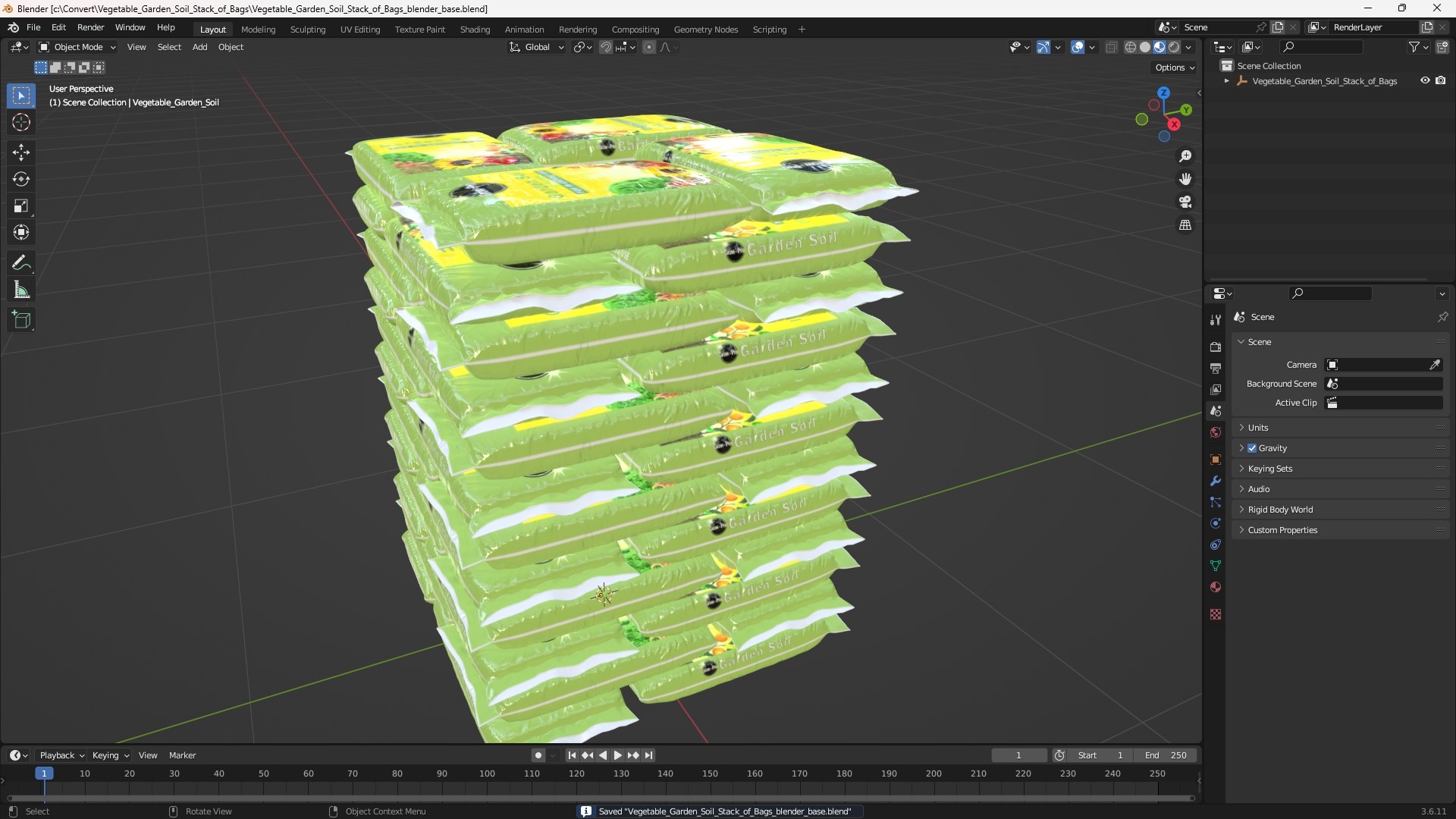Open the viewport Add menu

199,47
